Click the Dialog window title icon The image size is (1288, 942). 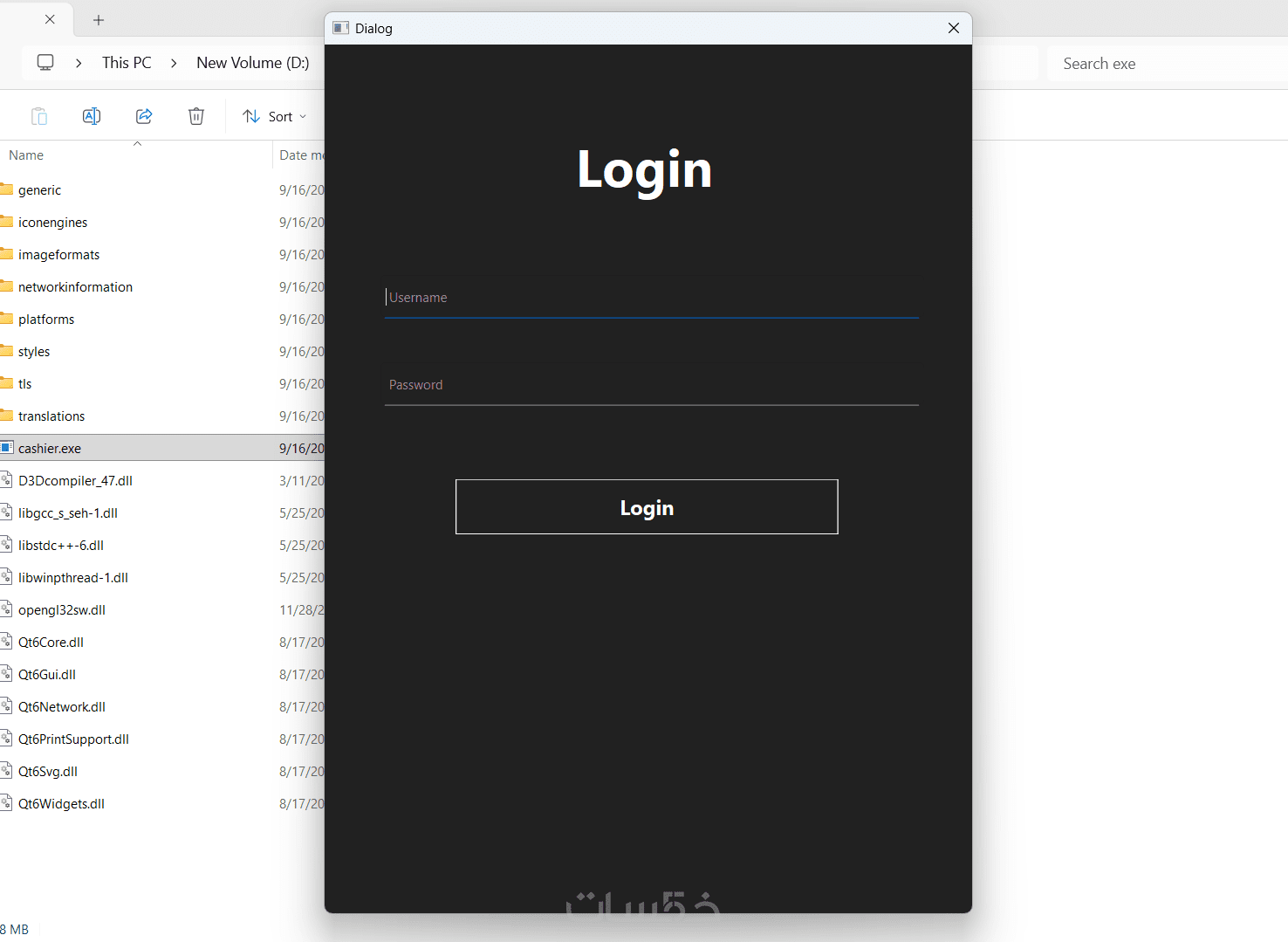pyautogui.click(x=341, y=28)
